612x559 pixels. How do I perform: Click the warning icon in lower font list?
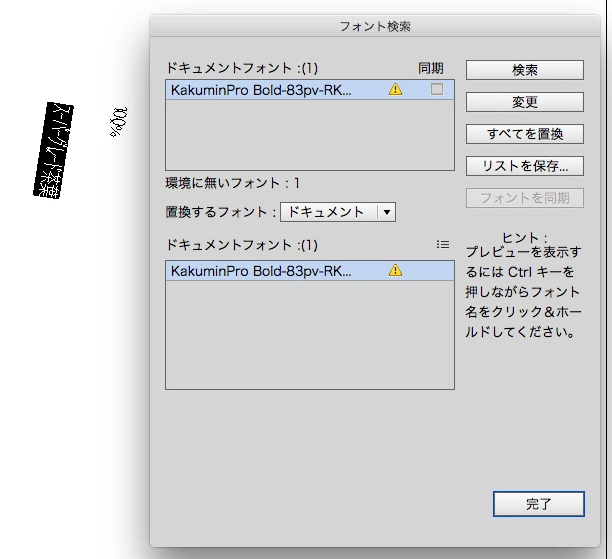395,270
